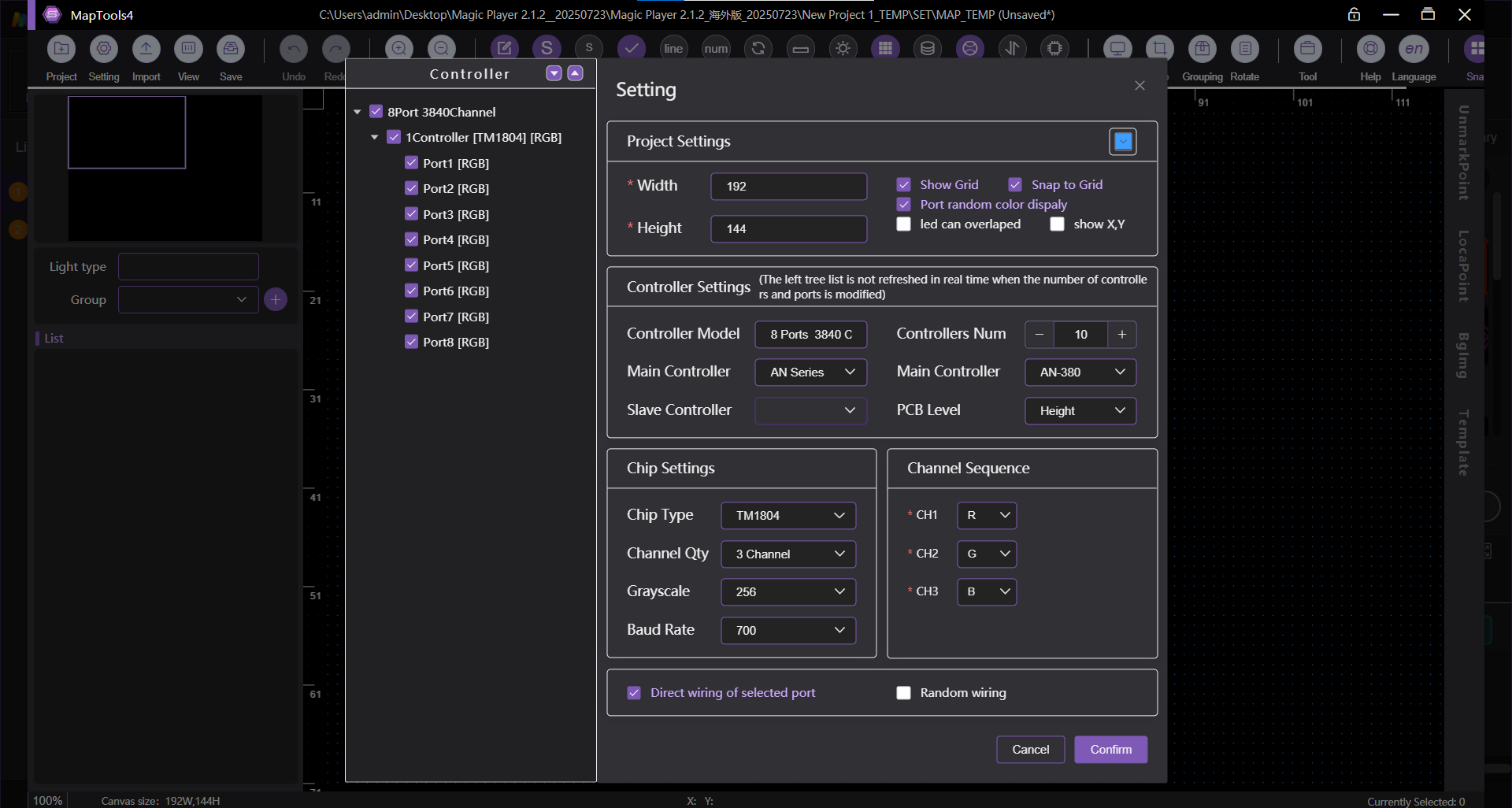Click the Controller panel up-arrow button
Screen dimensions: 1512x808
576,73
